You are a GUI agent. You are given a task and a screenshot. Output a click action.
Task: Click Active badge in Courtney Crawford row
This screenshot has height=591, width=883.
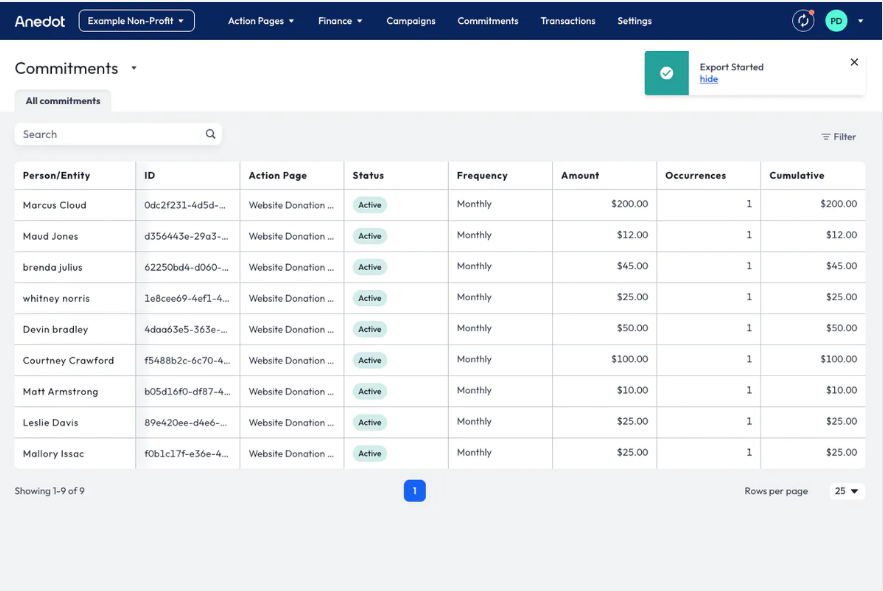click(369, 360)
